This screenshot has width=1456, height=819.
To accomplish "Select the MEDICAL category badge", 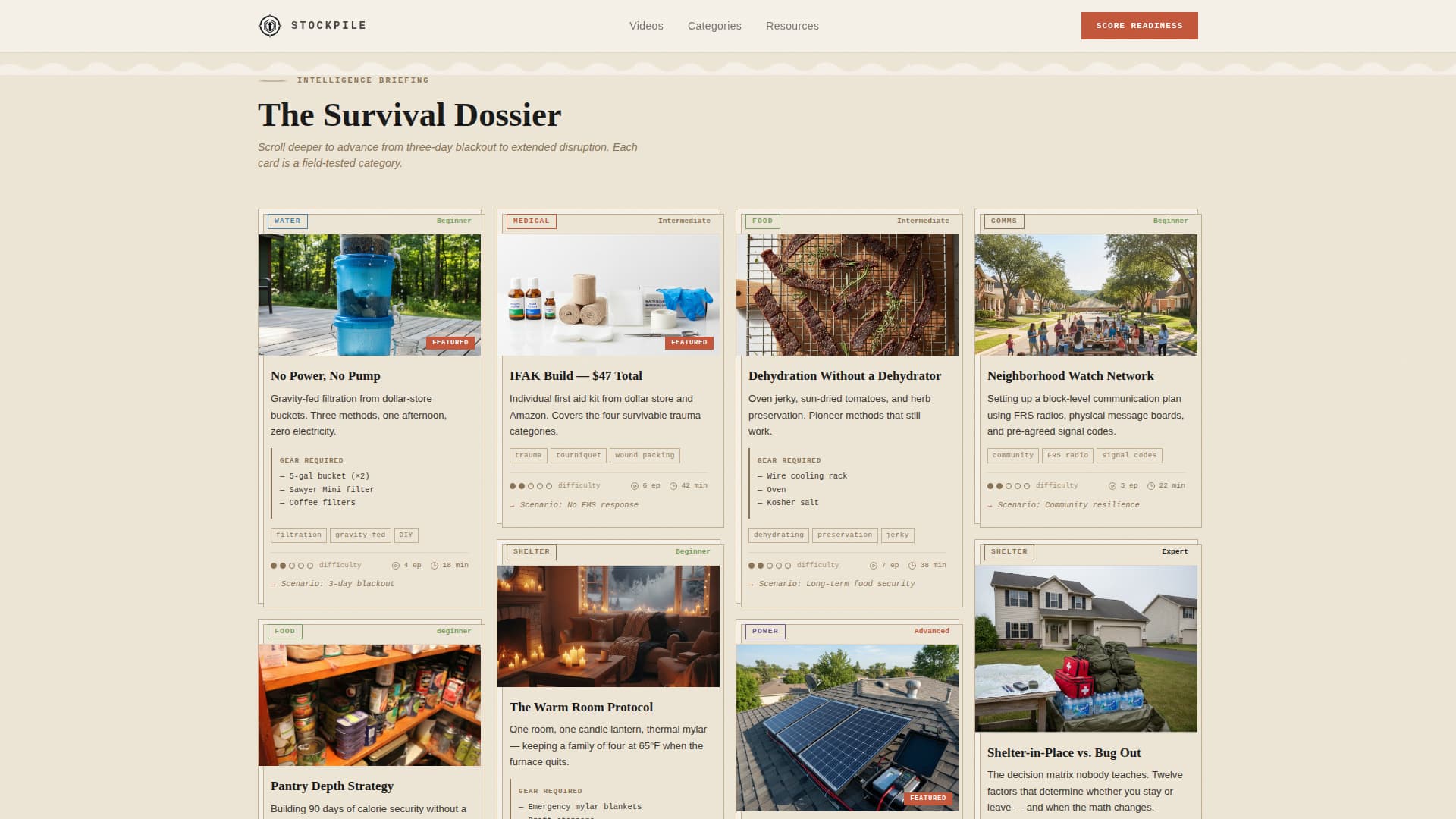I will 531,221.
